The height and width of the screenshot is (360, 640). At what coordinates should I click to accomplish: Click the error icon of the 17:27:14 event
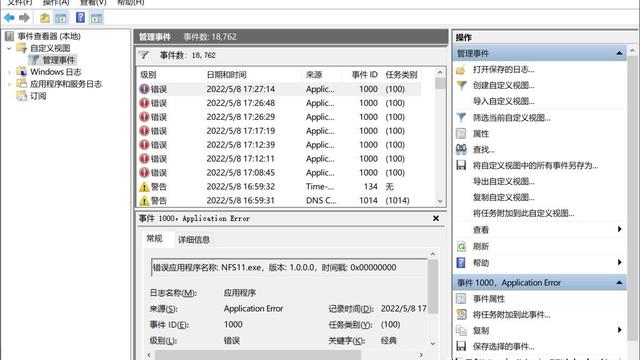coord(144,89)
